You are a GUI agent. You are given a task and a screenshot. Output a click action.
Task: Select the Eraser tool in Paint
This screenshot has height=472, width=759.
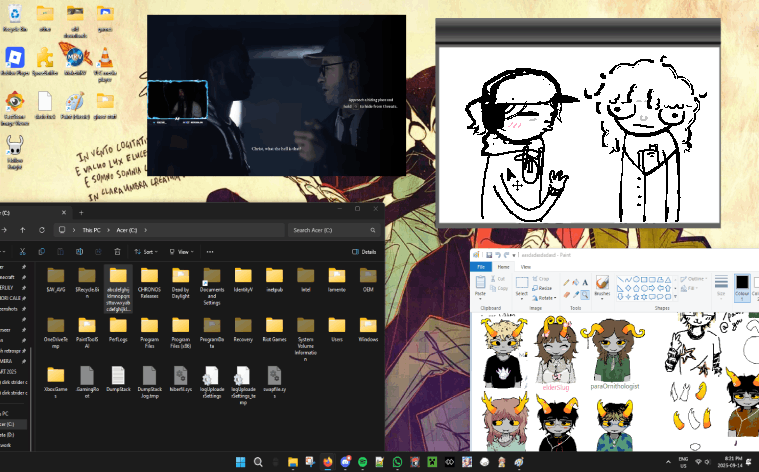click(x=566, y=294)
